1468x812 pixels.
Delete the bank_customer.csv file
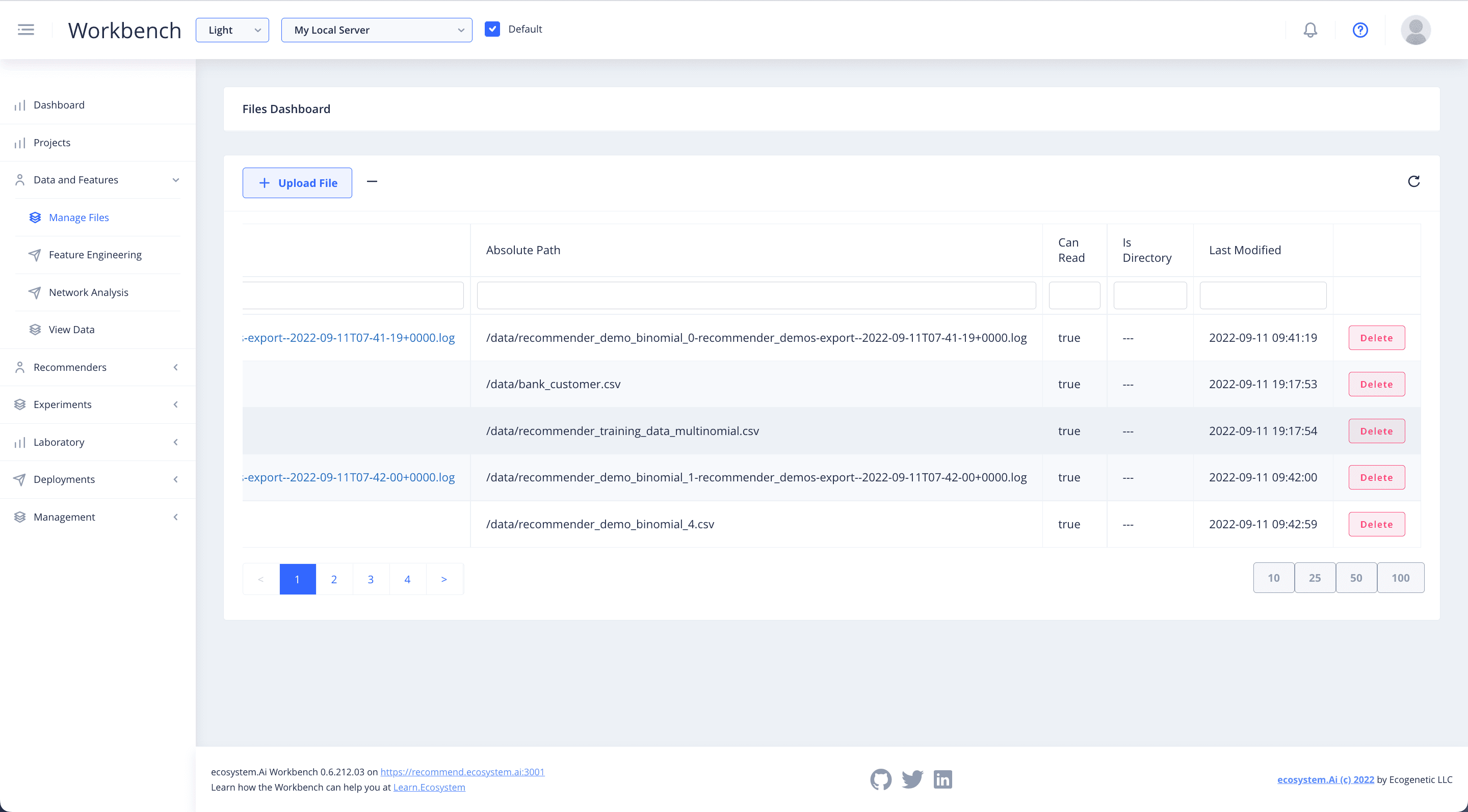pyautogui.click(x=1376, y=385)
